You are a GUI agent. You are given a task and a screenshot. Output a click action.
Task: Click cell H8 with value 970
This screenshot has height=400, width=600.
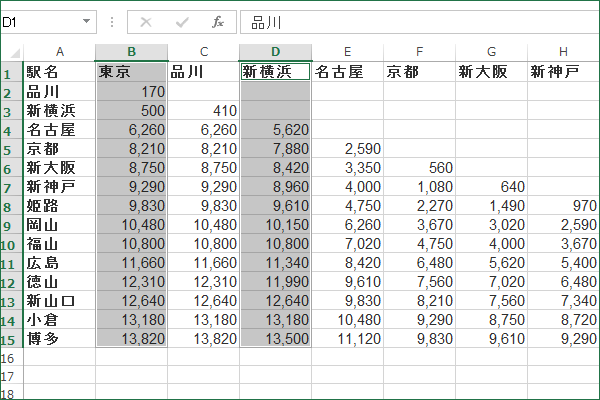[563, 206]
